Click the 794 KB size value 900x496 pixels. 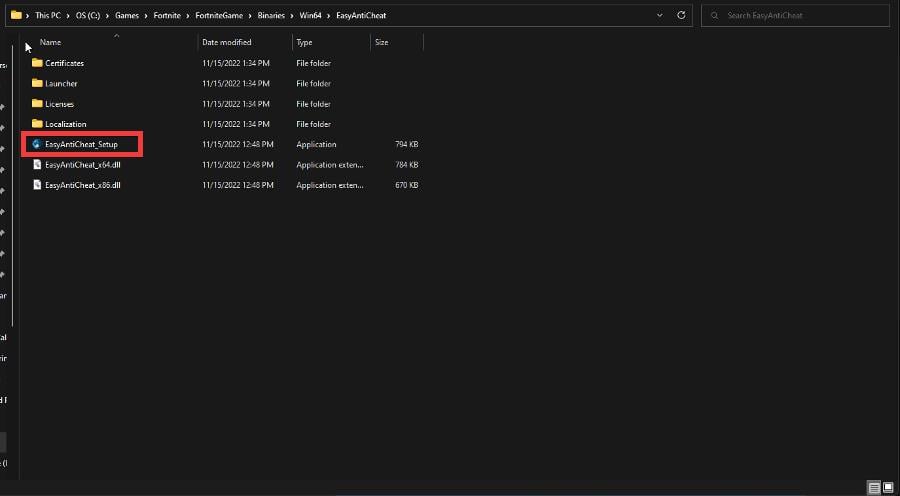pyautogui.click(x=406, y=145)
